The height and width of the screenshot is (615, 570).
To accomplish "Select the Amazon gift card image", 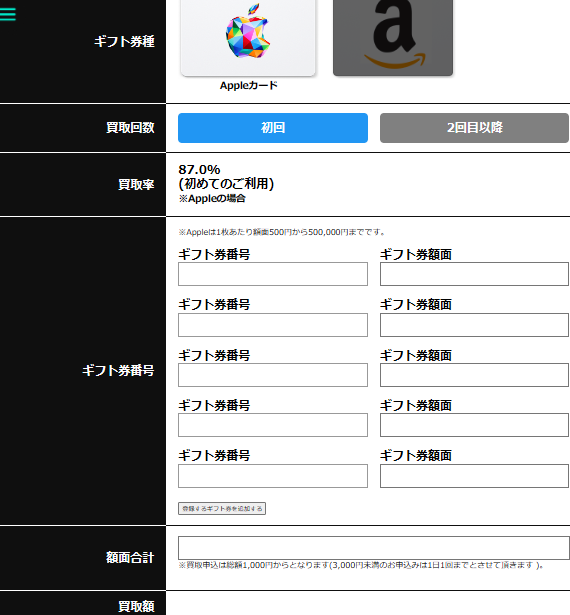I will (x=393, y=38).
